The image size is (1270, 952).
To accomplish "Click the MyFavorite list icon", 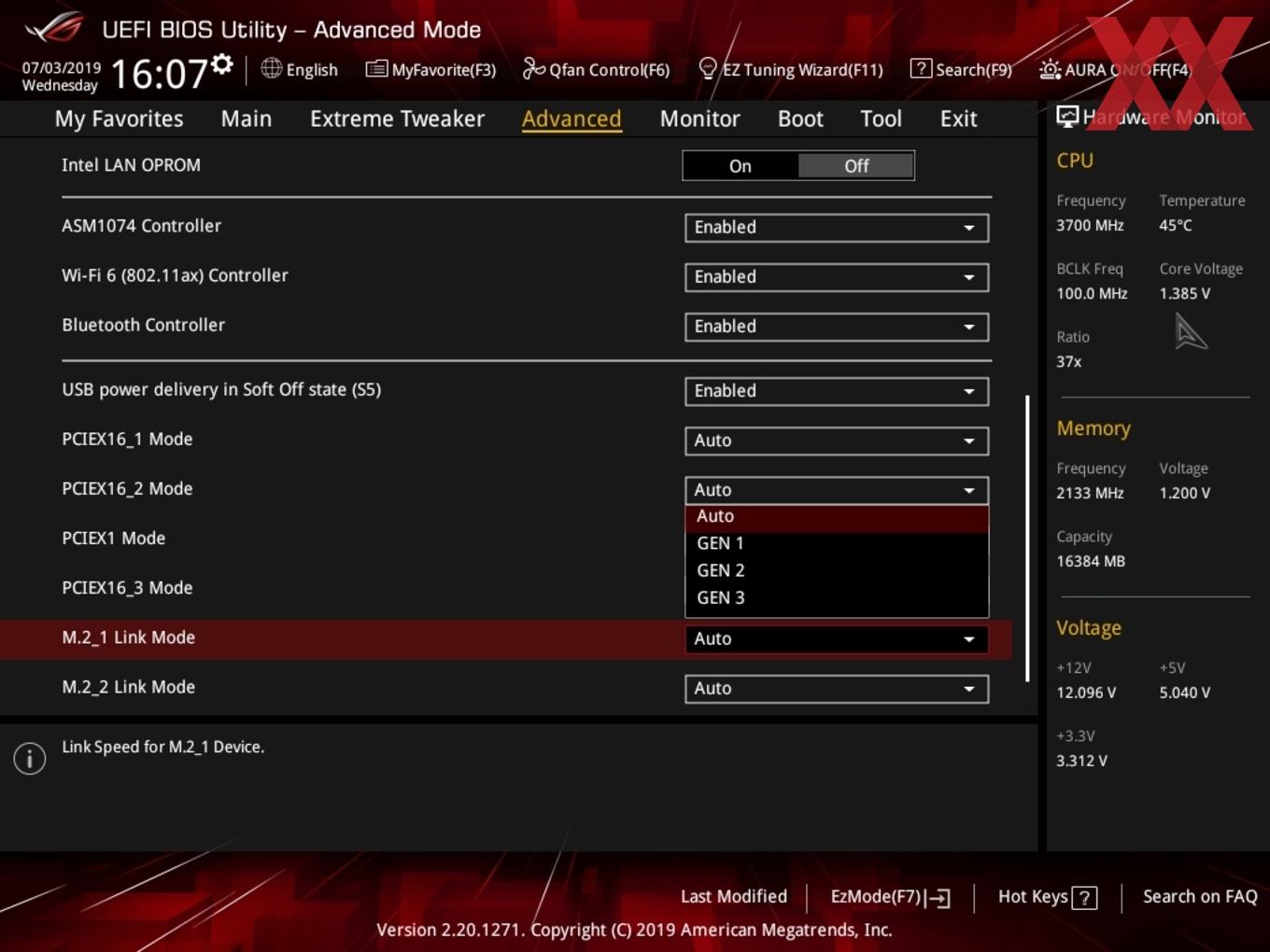I will click(x=375, y=69).
